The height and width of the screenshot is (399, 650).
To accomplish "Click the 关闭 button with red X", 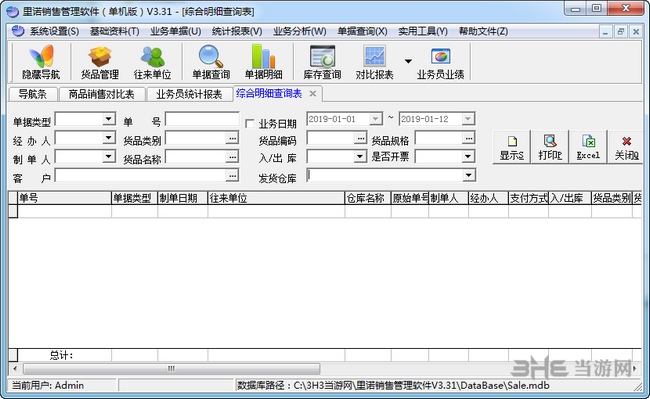I will click(x=626, y=147).
